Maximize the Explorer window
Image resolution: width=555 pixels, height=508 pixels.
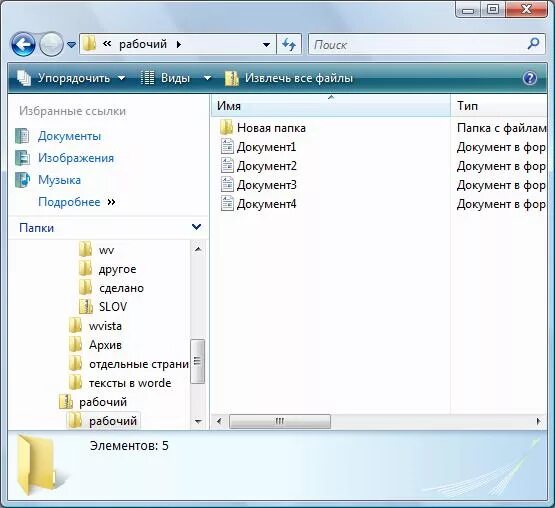pyautogui.click(x=493, y=10)
